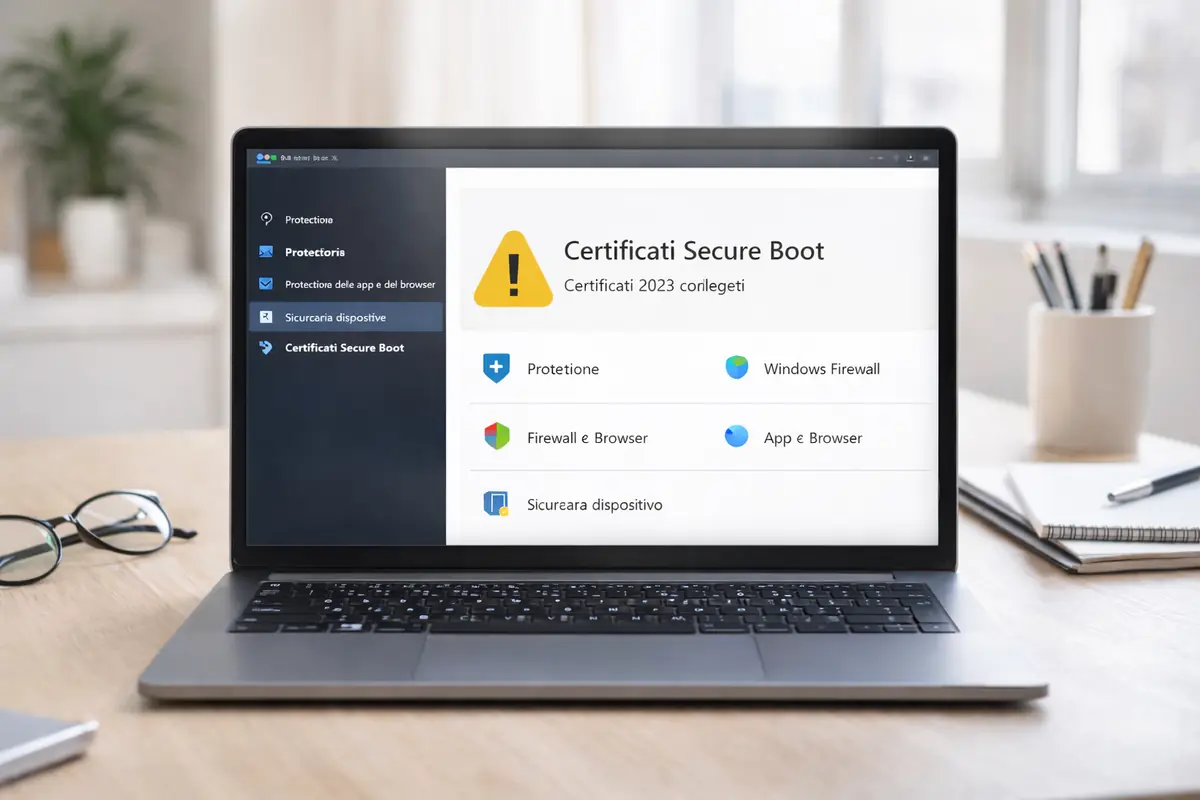The image size is (1200, 800).
Task: Open 'Protectiore dele app e del browser' in sidebar
Action: (x=359, y=284)
